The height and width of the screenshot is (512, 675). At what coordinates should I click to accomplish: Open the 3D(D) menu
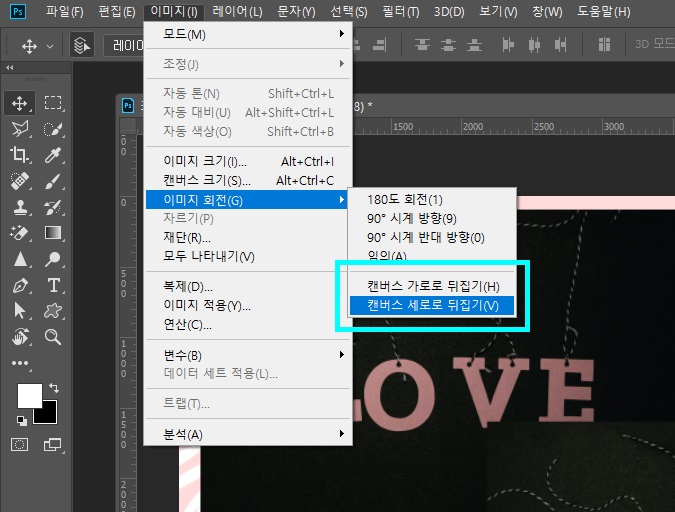tap(449, 12)
